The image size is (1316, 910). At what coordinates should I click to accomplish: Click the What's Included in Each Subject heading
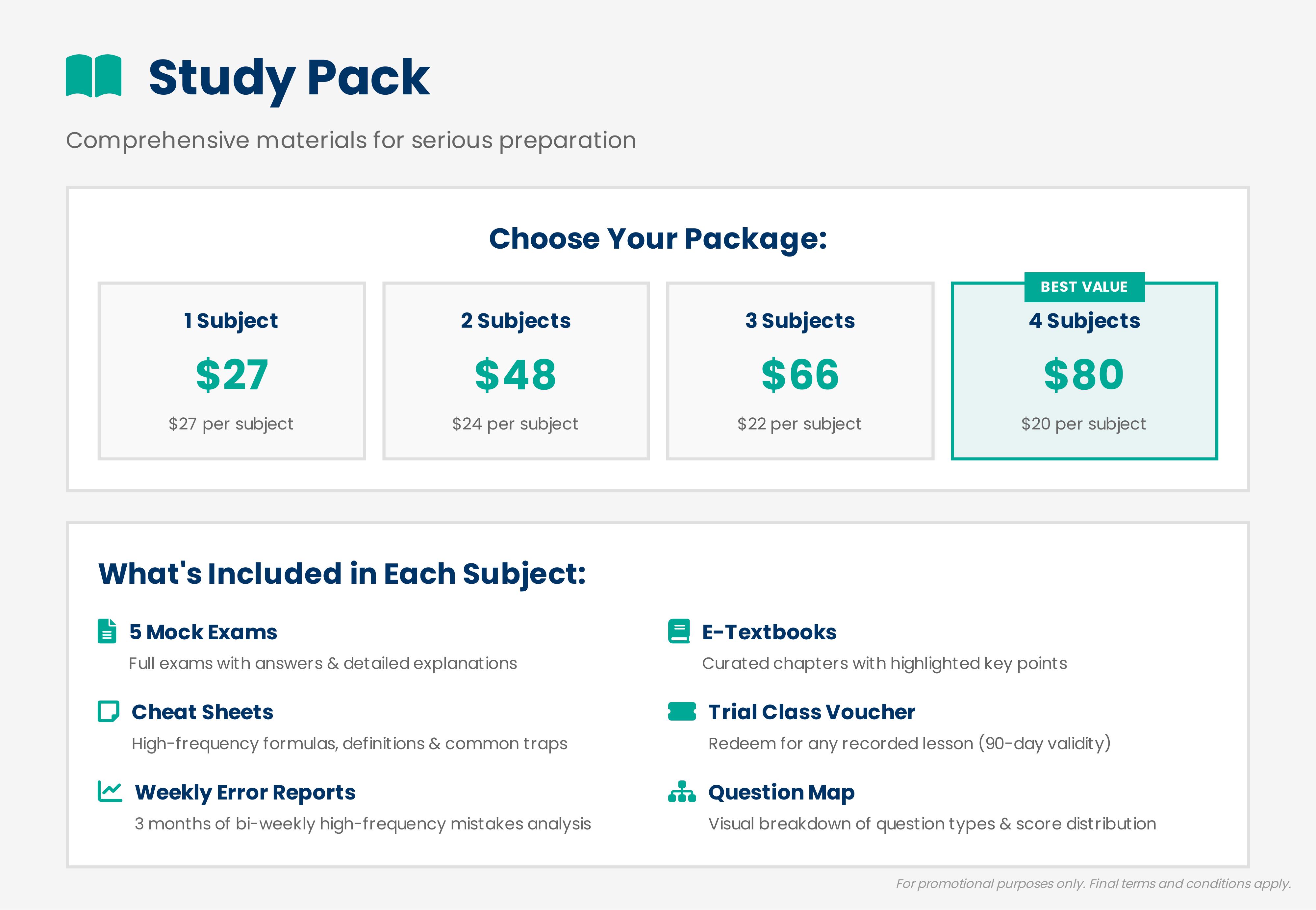pos(342,573)
